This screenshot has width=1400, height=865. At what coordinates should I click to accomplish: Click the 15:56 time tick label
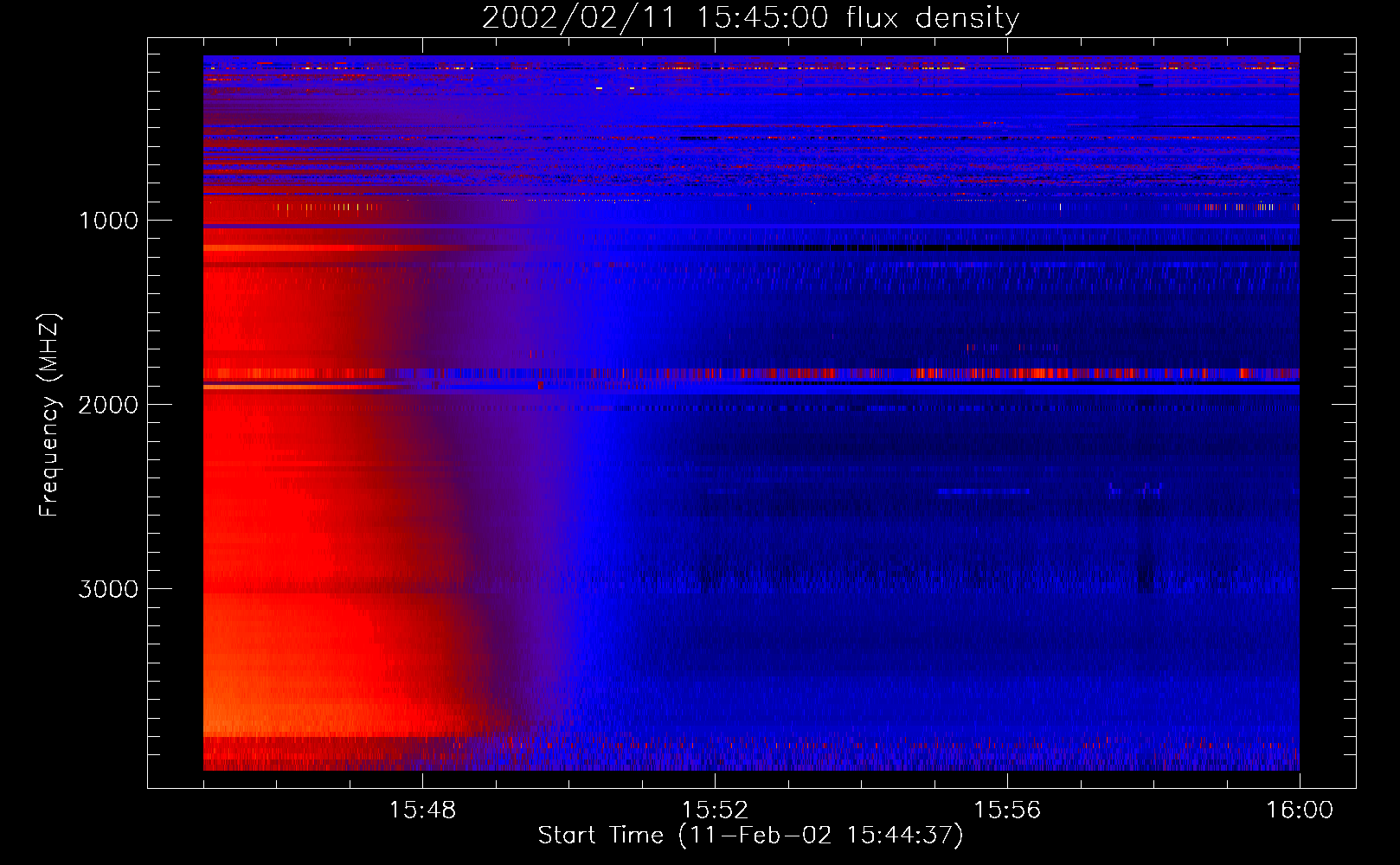tap(1007, 811)
